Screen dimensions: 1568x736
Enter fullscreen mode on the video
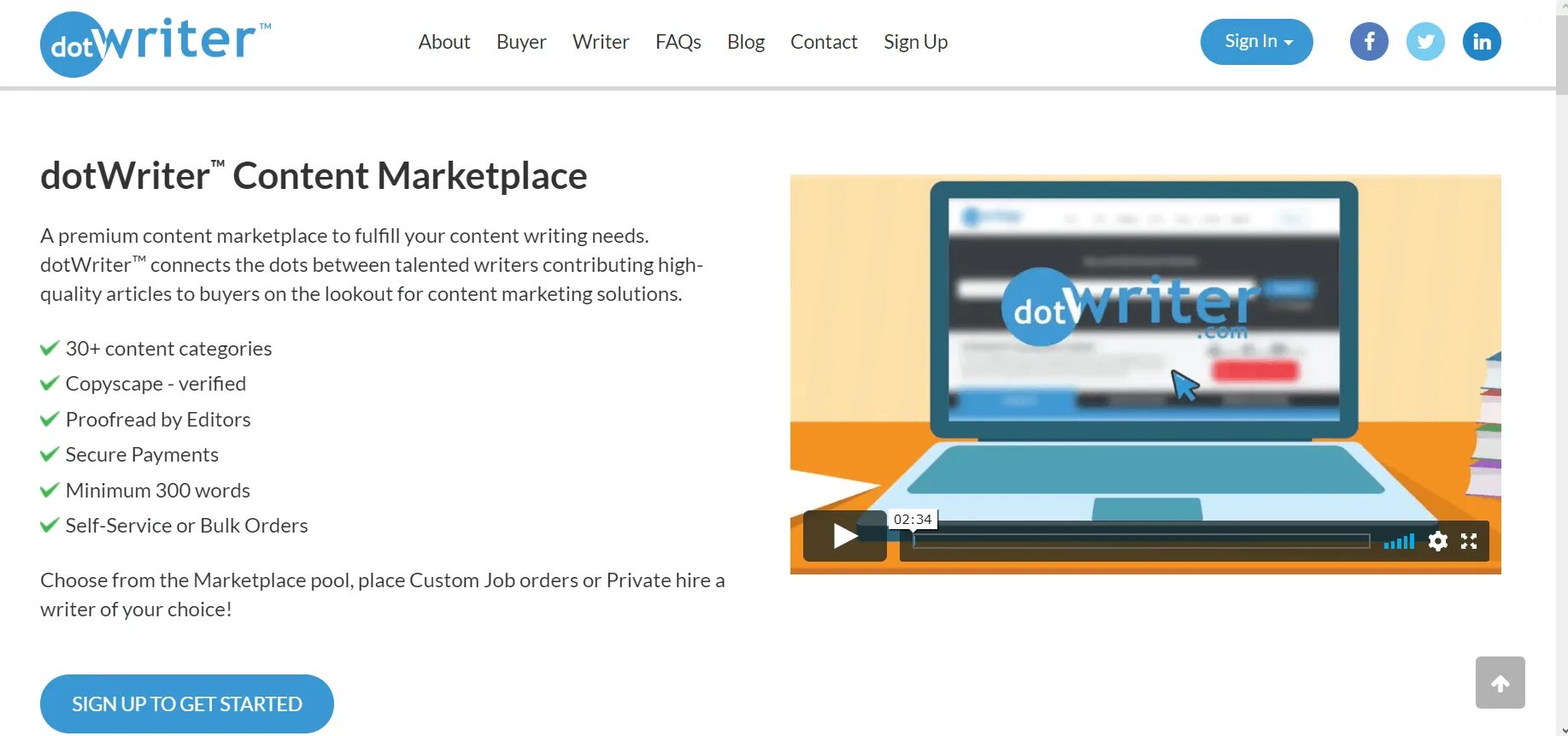(1469, 541)
